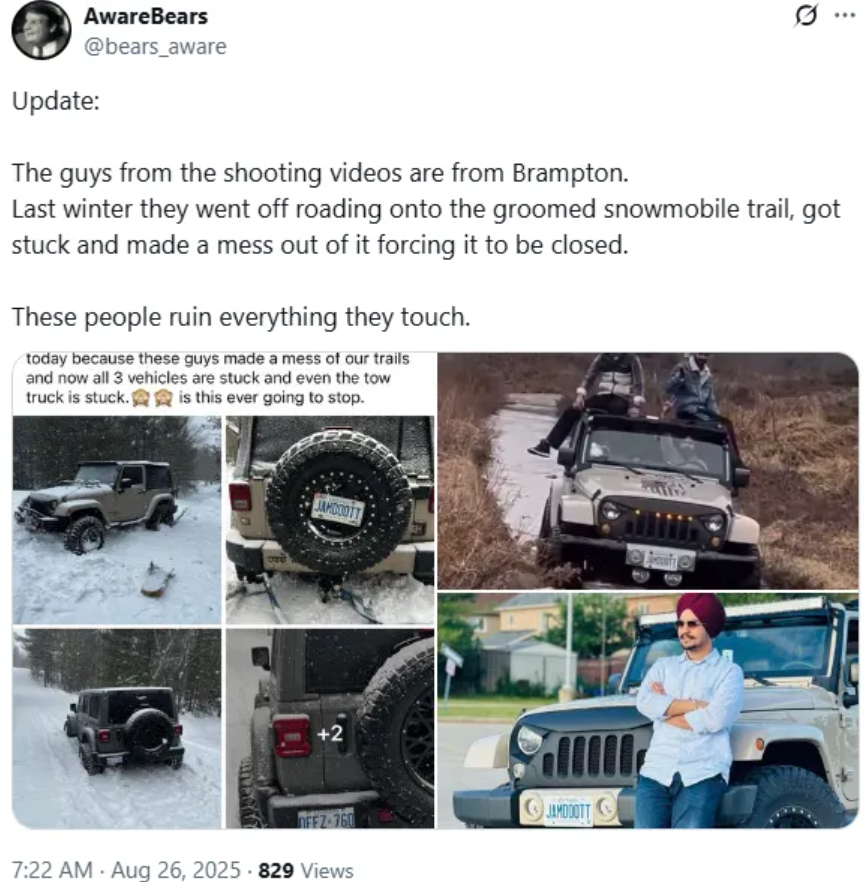
Task: Open the Grok slashed-circle icon
Action: (802, 17)
